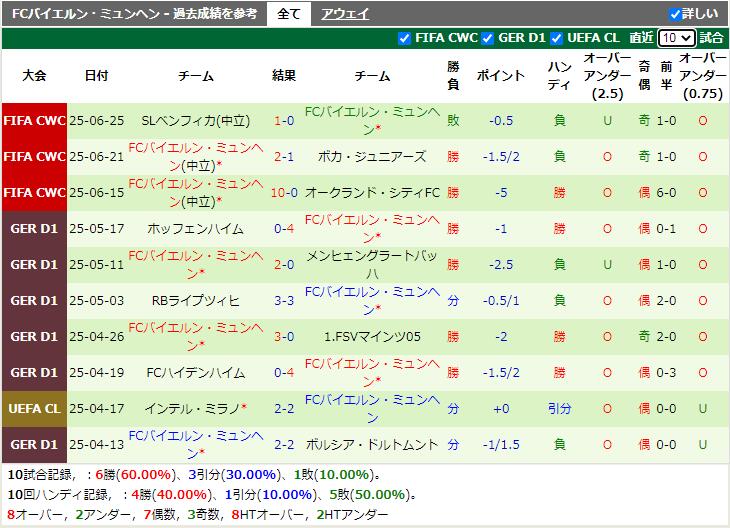
Task: Open the 3-0 result versus Mainz
Action: click(284, 336)
